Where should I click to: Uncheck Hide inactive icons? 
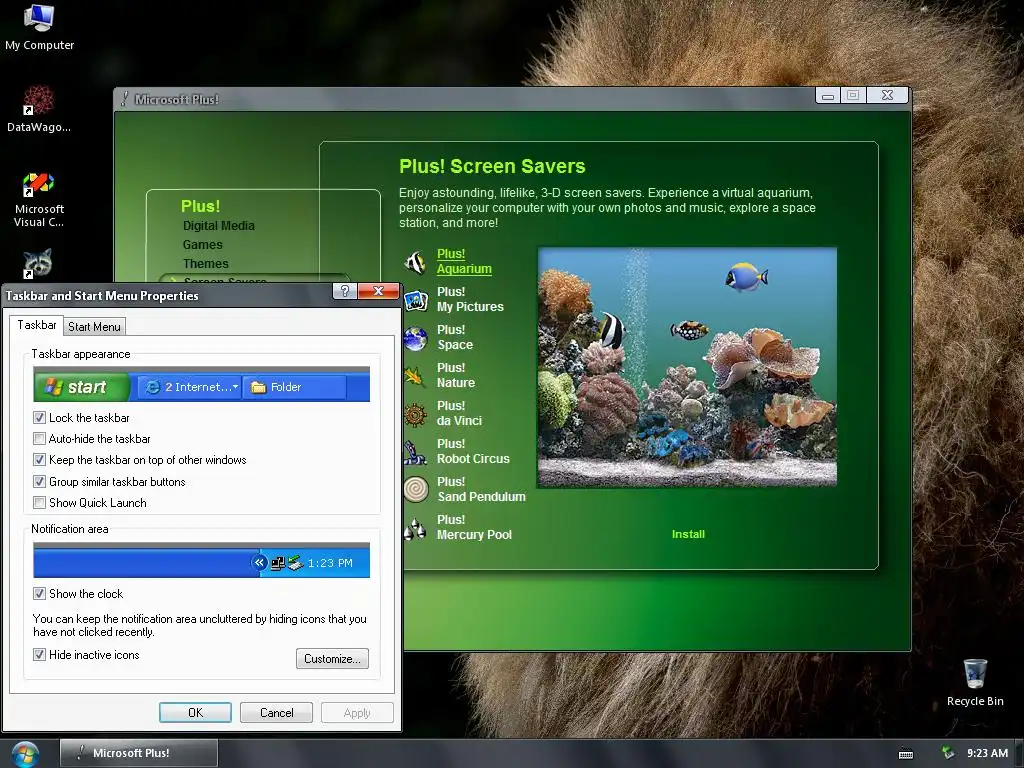pyautogui.click(x=39, y=654)
